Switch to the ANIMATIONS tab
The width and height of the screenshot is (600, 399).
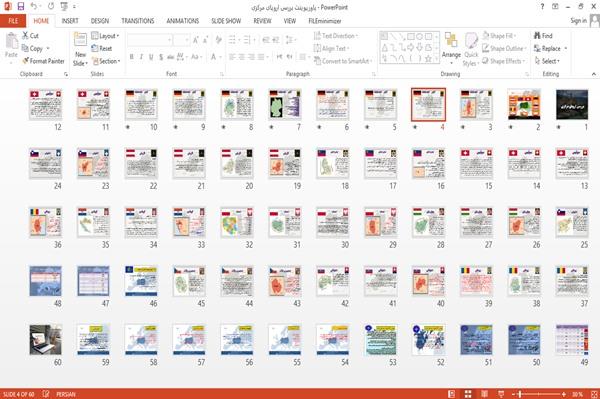[183, 21]
